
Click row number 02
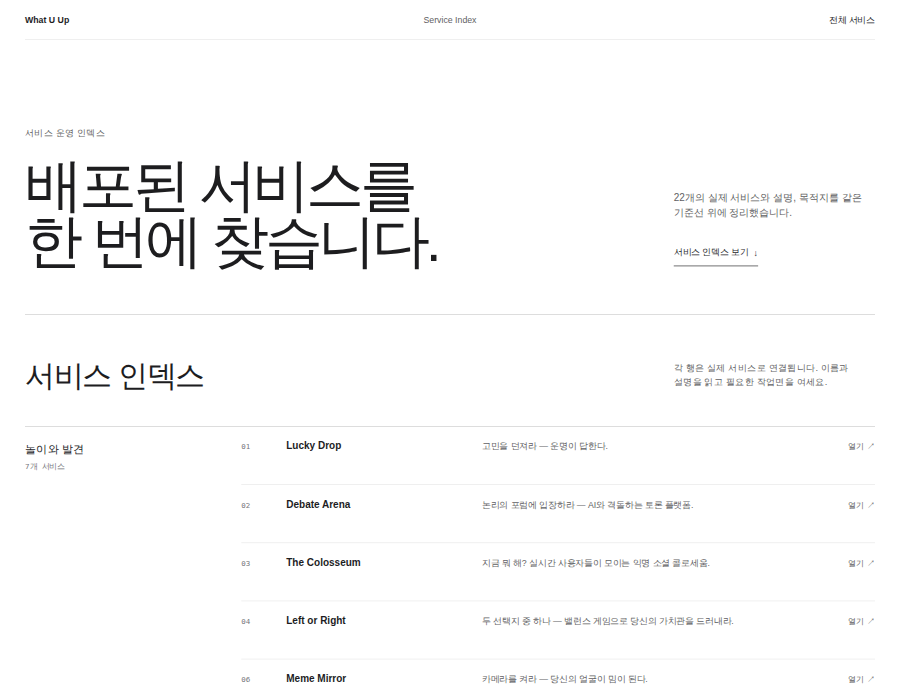pos(246,506)
